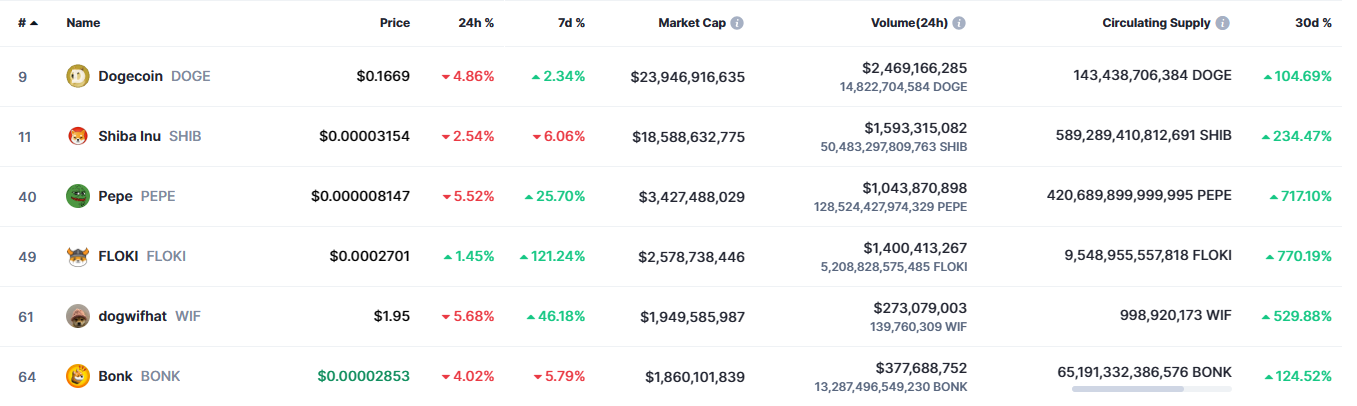Open Shiba Inu volume $1,593,315,082
This screenshot has width=1357, height=406.
tap(916, 128)
